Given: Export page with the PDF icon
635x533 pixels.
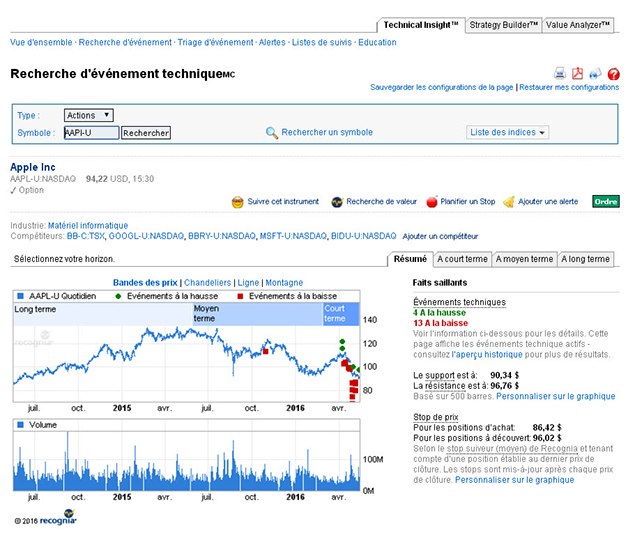Looking at the screenshot, I should click(x=577, y=74).
